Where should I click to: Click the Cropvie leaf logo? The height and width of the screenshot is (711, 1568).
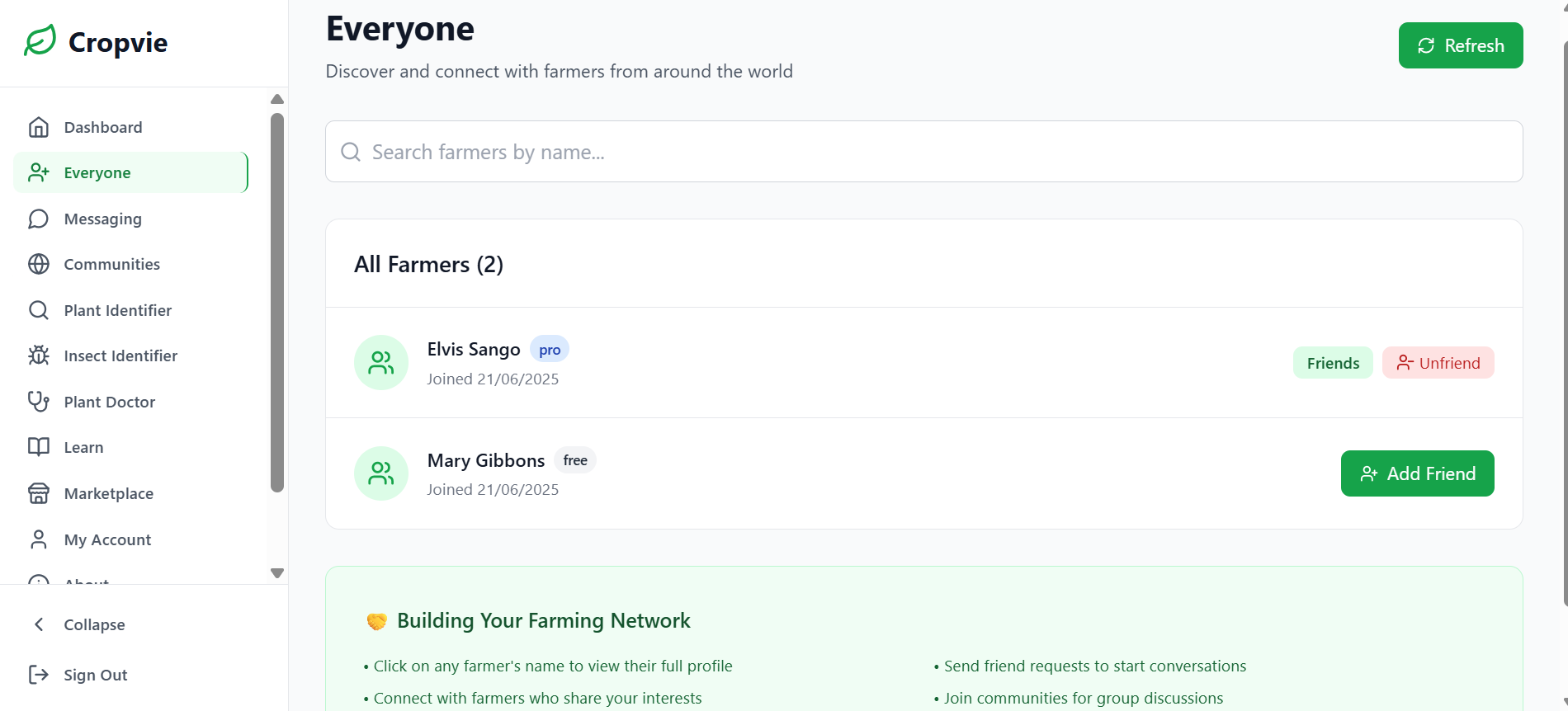[x=40, y=40]
